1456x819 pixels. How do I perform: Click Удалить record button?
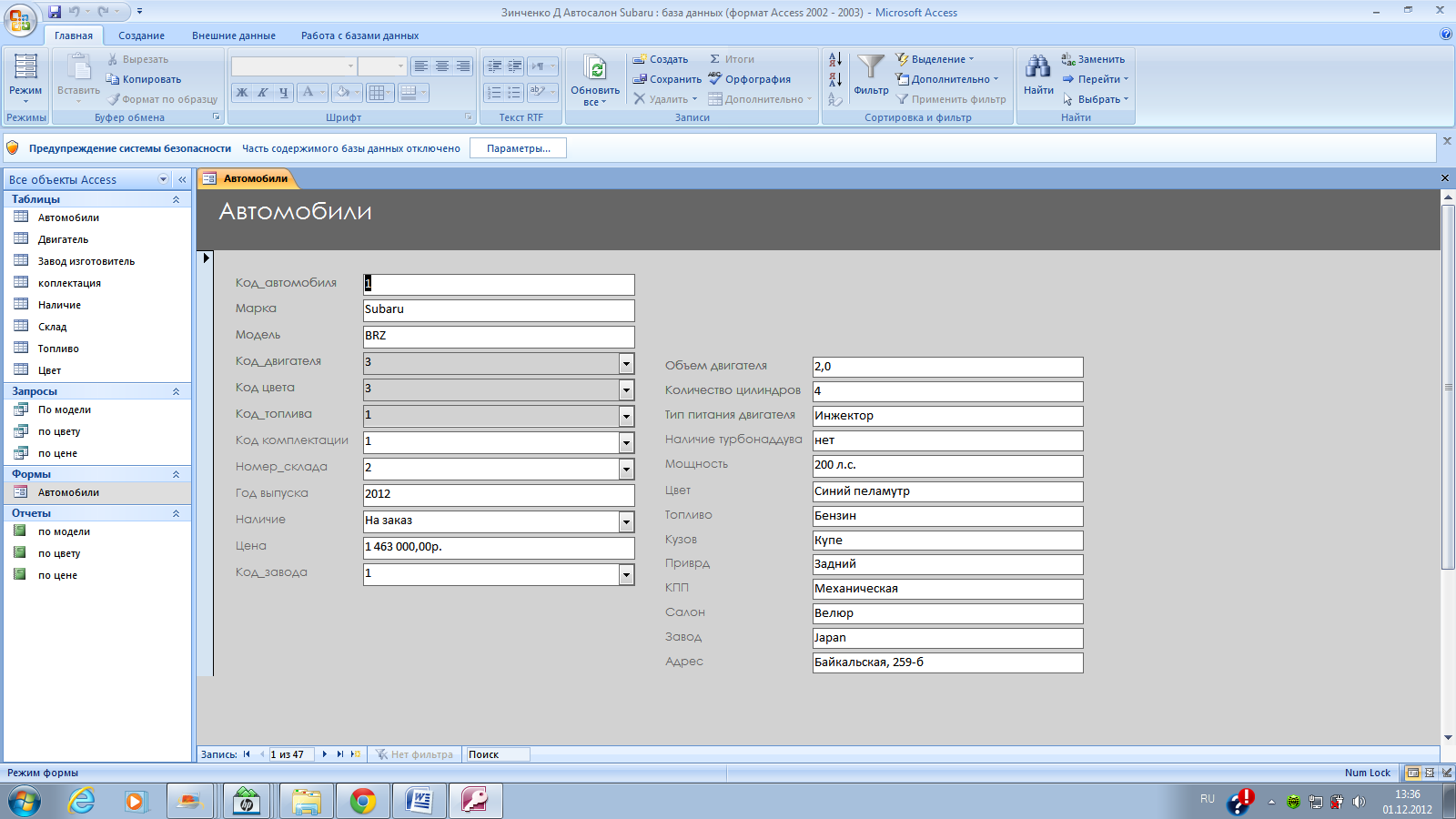[664, 99]
